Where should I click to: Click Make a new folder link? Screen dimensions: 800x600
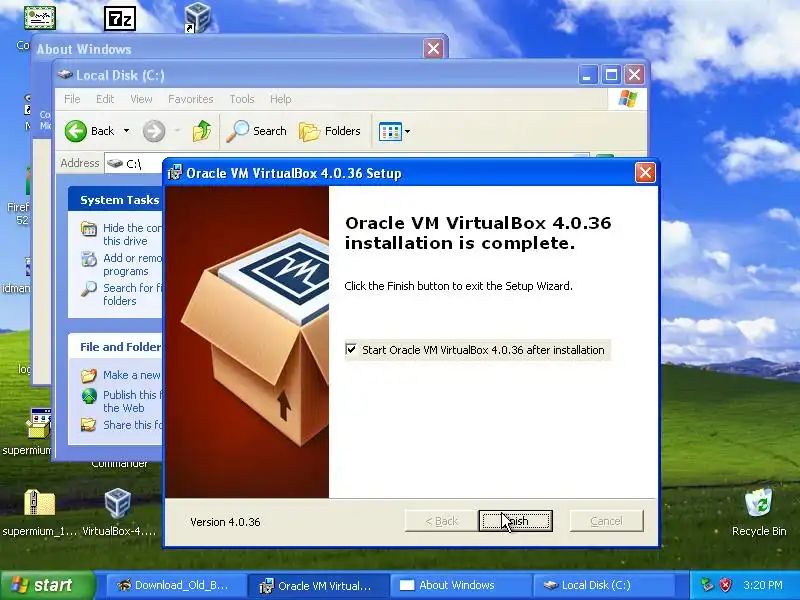(x=132, y=375)
